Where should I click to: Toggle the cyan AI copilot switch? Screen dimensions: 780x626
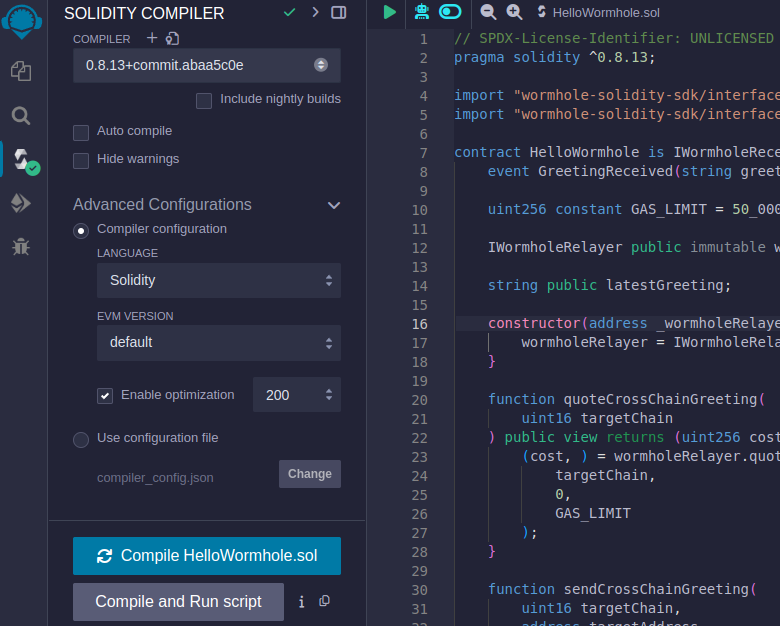(x=450, y=12)
